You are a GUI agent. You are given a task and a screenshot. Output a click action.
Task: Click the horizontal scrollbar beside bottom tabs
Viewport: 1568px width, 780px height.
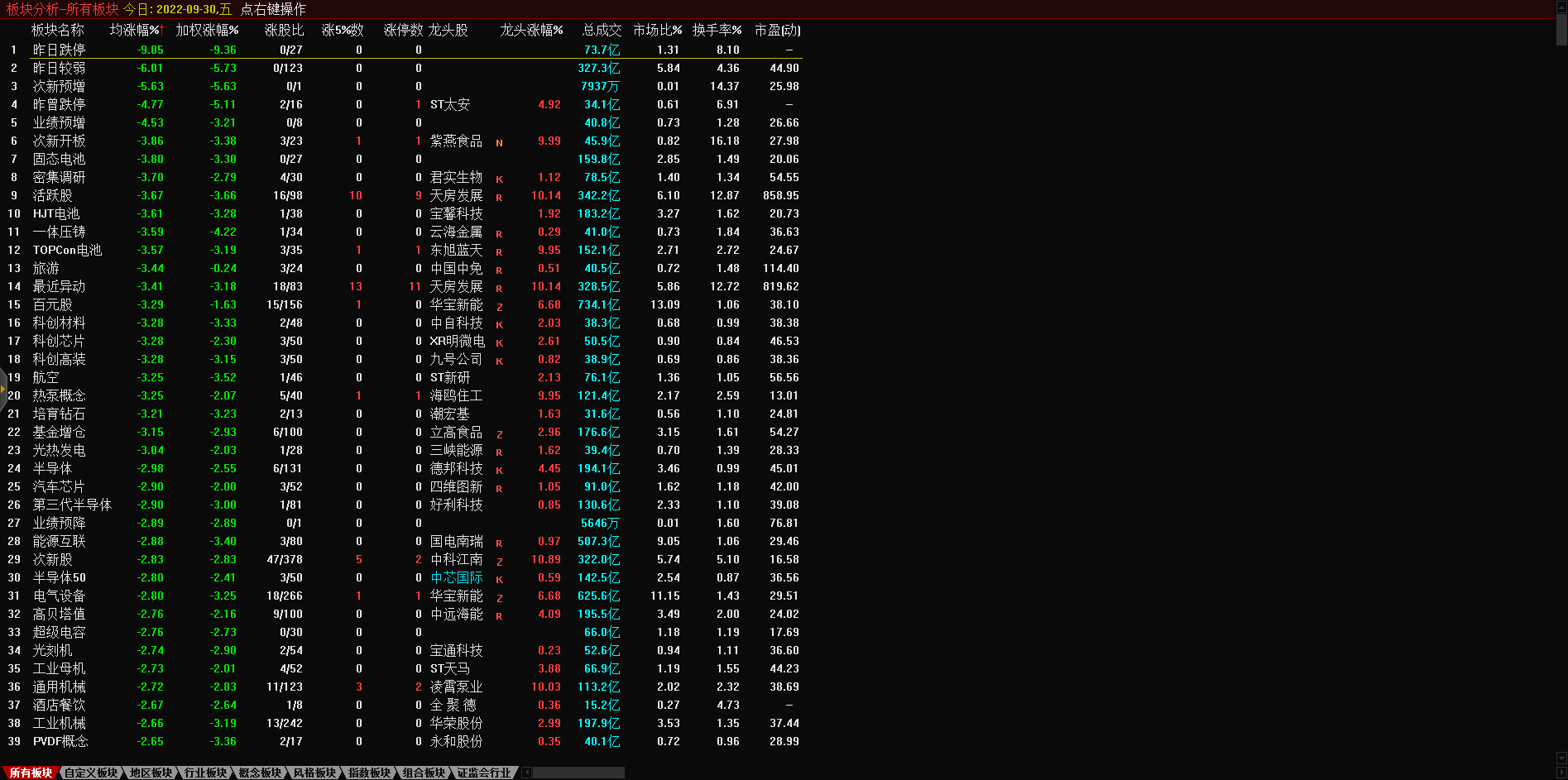coord(579,773)
